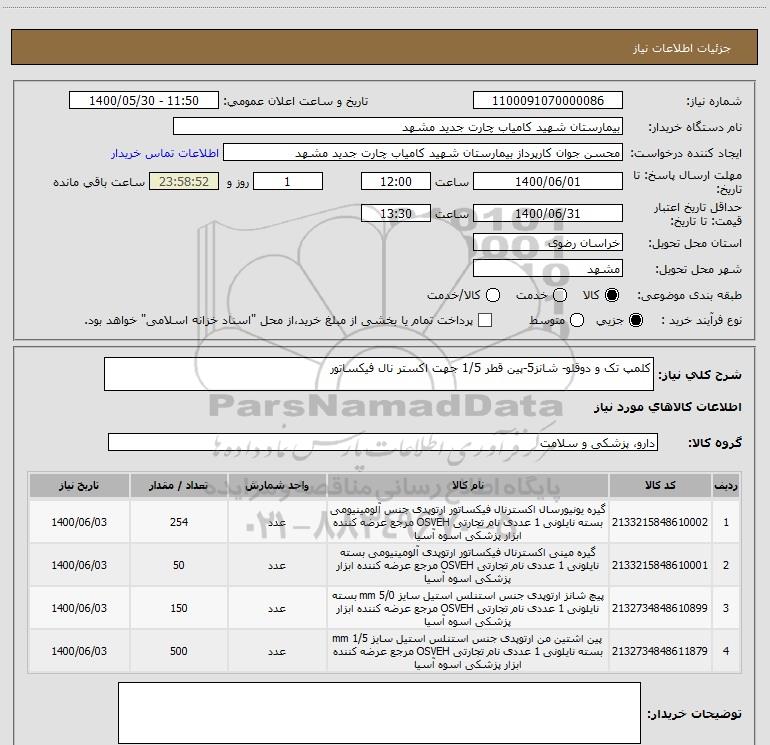The image size is (770, 745).
Task: Click product code 2133215848610001
Action: (660, 565)
